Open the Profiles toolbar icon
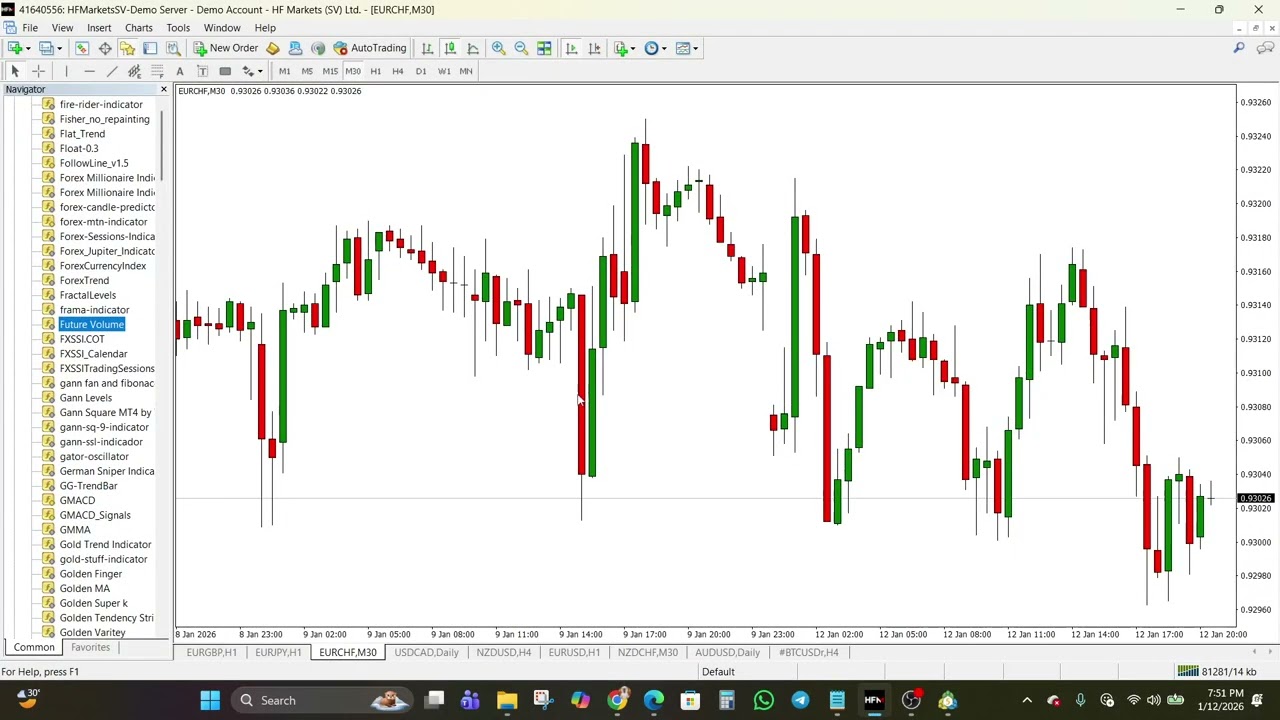1280x720 pixels. pos(48,48)
